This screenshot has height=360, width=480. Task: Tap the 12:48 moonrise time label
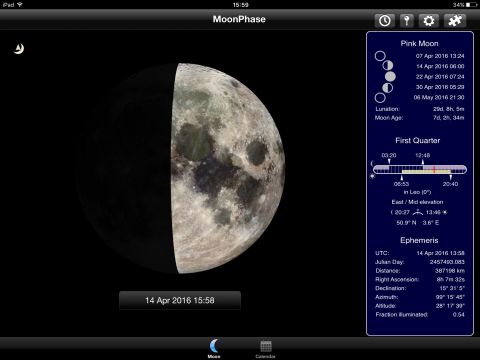point(423,155)
